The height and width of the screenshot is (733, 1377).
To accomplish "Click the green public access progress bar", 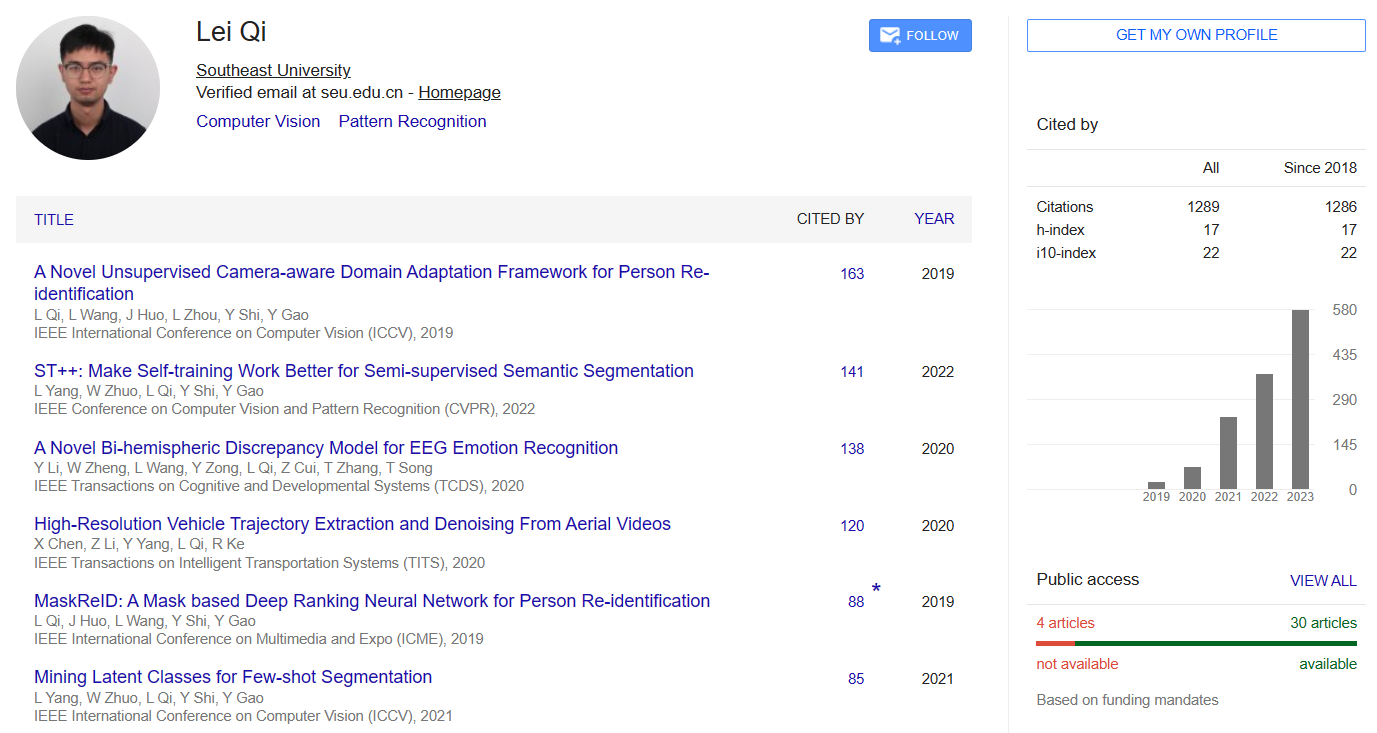I will [1215, 643].
